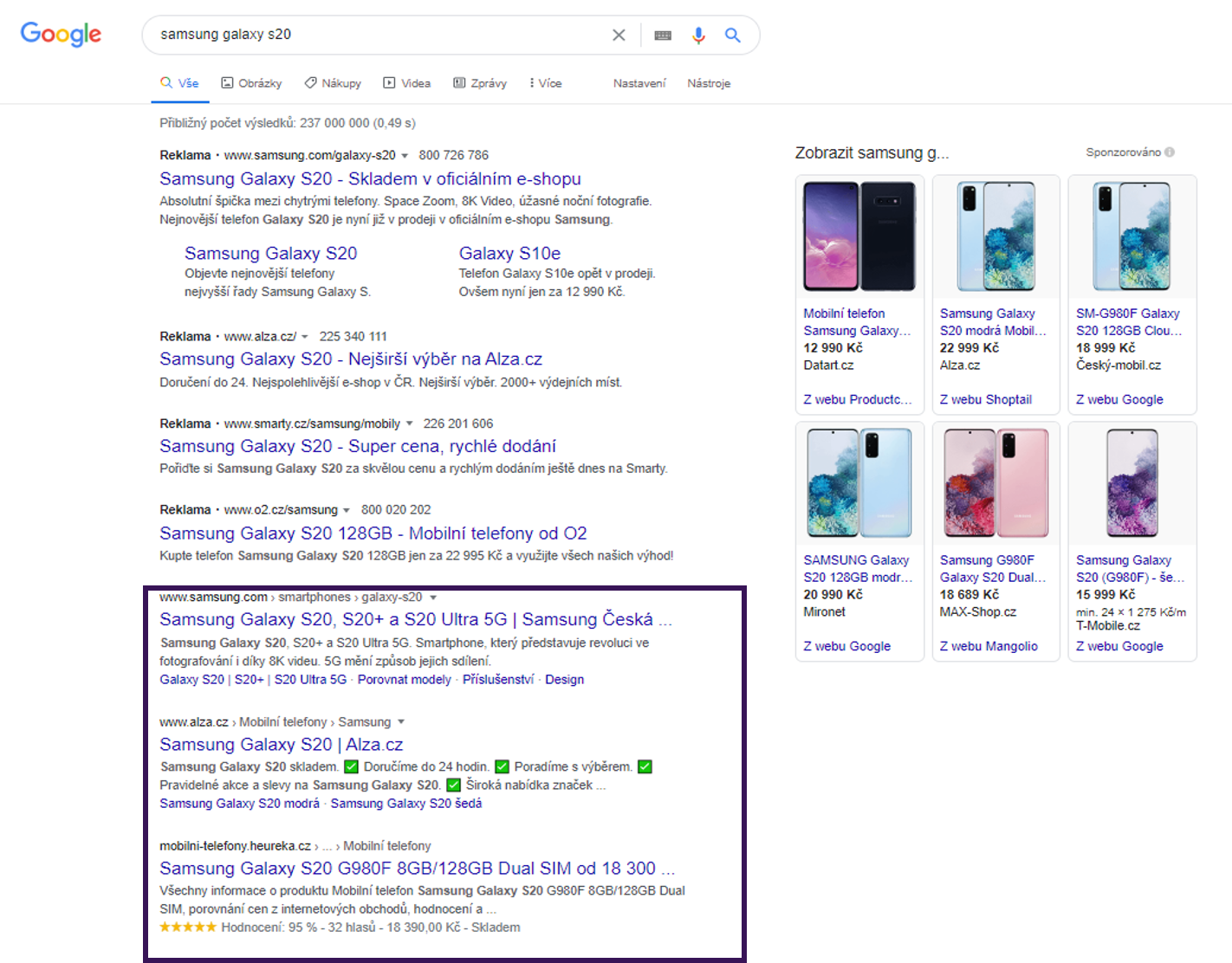Click Samsung G980F Galaxy S20 Dual product title
The width and height of the screenshot is (1232, 963).
click(993, 569)
